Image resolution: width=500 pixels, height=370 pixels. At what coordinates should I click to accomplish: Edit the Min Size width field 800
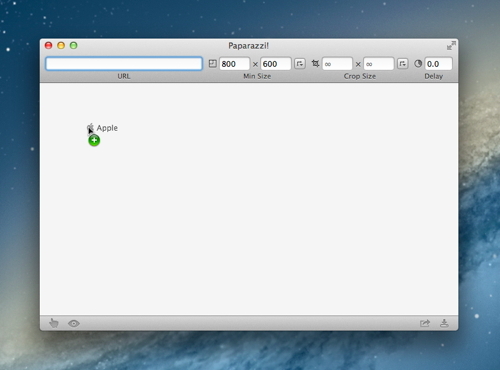(x=234, y=64)
